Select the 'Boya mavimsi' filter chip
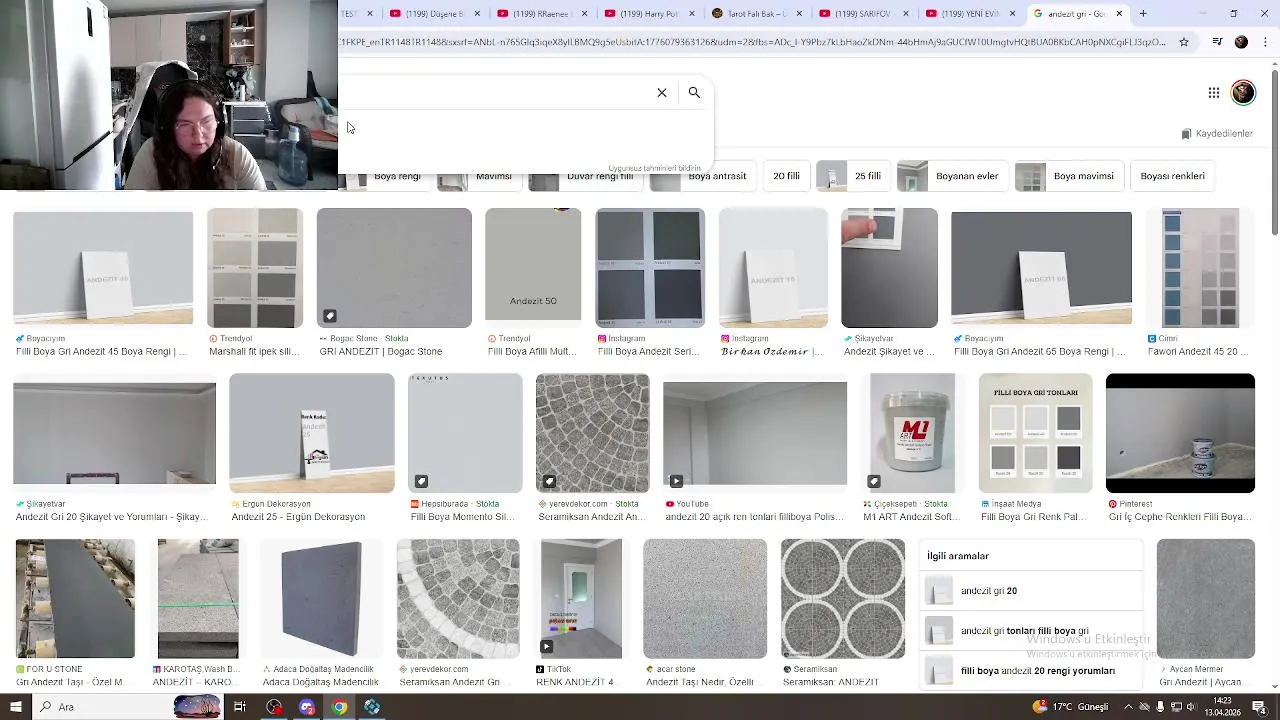The image size is (1280, 720). coord(1068,176)
